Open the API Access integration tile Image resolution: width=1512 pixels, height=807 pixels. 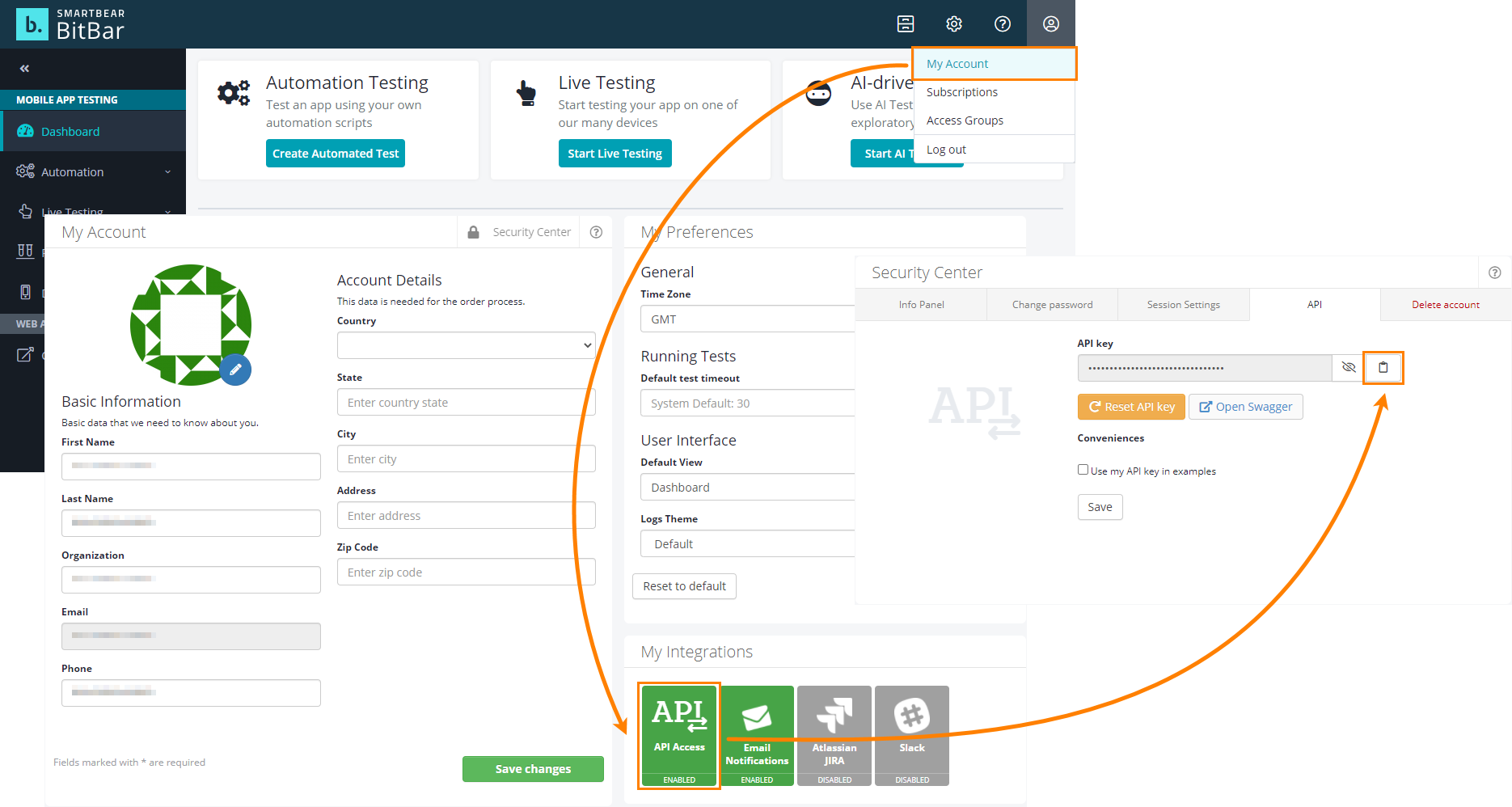tap(679, 736)
